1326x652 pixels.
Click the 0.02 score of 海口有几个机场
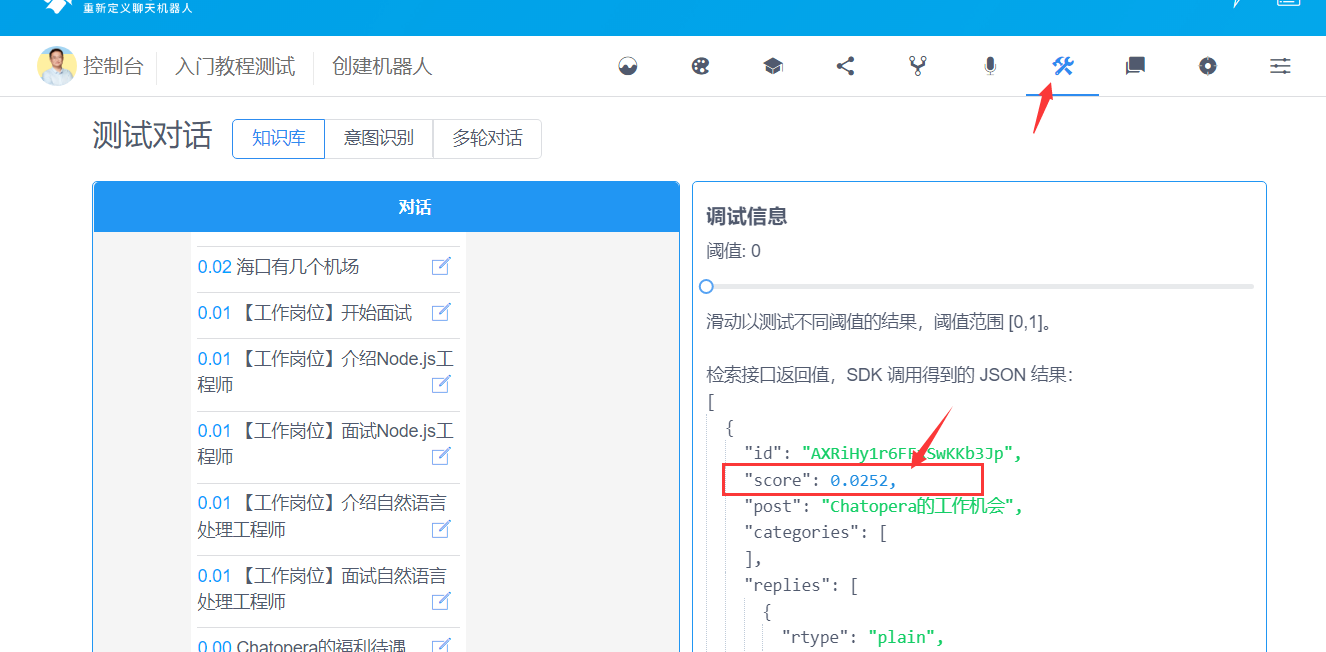pos(214,267)
